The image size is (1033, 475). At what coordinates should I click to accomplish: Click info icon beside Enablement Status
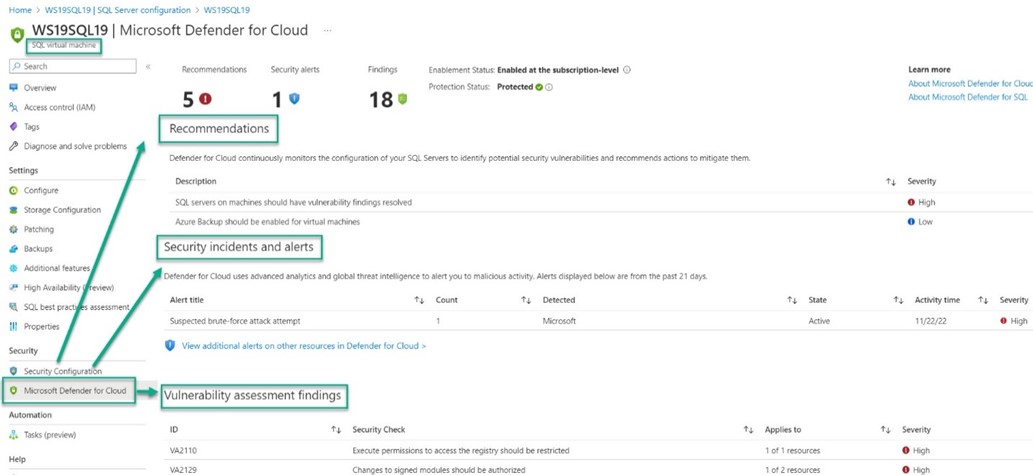627,70
